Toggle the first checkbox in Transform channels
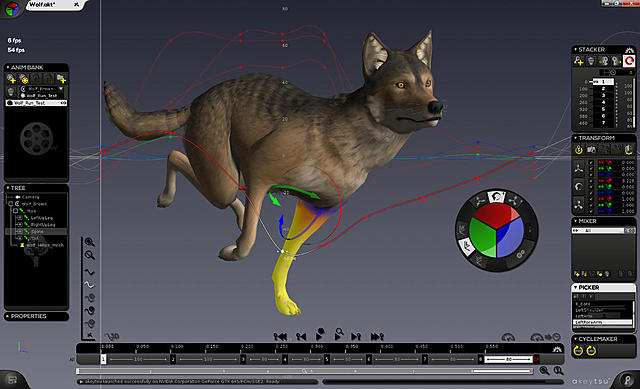The image size is (640, 389). [x=591, y=162]
